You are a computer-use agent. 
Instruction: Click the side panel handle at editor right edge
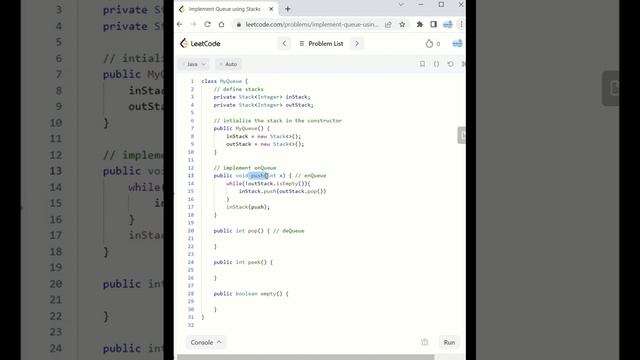click(462, 135)
